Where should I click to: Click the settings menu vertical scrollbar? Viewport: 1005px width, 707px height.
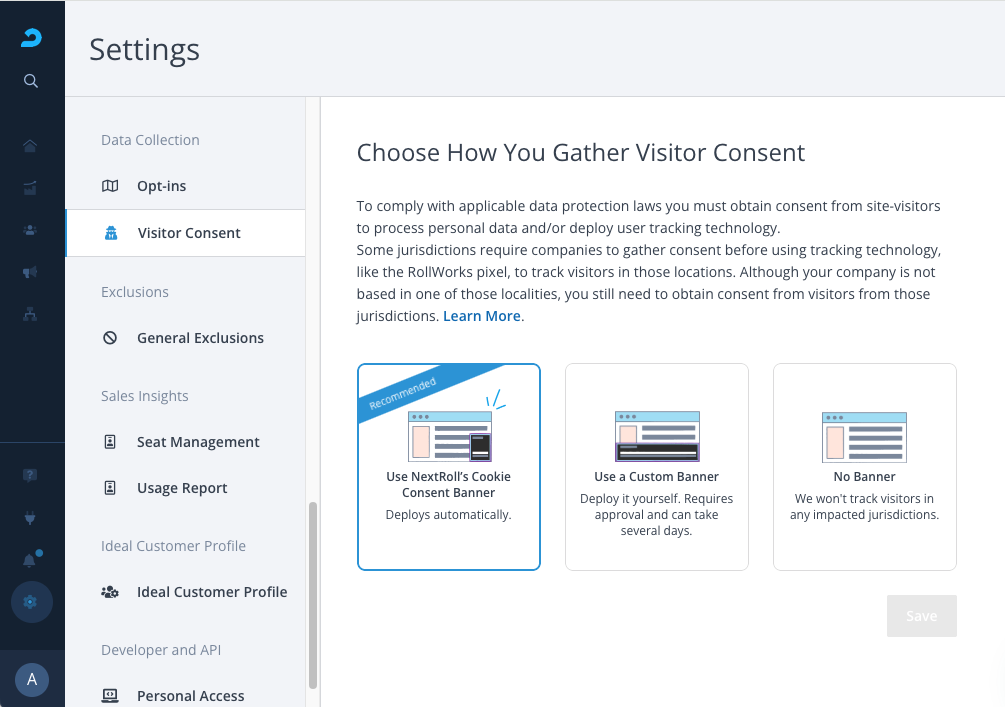click(313, 594)
